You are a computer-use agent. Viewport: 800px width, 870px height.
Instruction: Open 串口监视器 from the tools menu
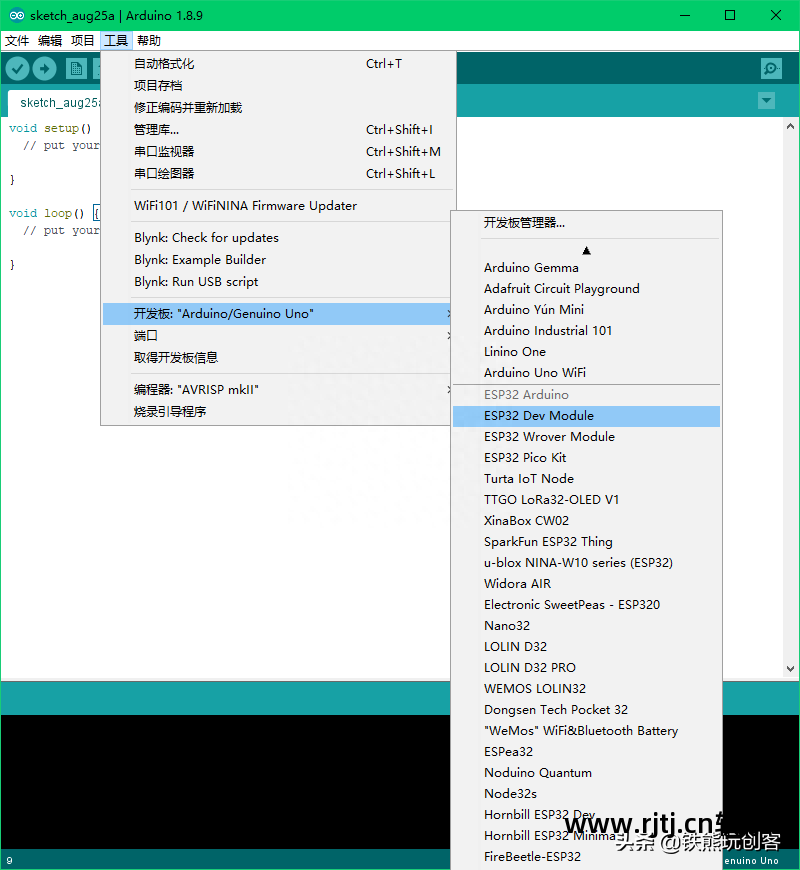click(x=279, y=151)
